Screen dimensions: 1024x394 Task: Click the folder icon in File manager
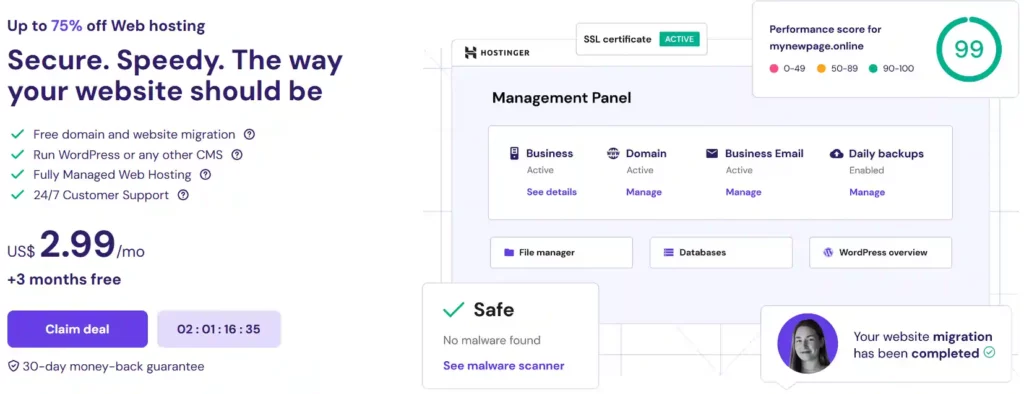(509, 252)
